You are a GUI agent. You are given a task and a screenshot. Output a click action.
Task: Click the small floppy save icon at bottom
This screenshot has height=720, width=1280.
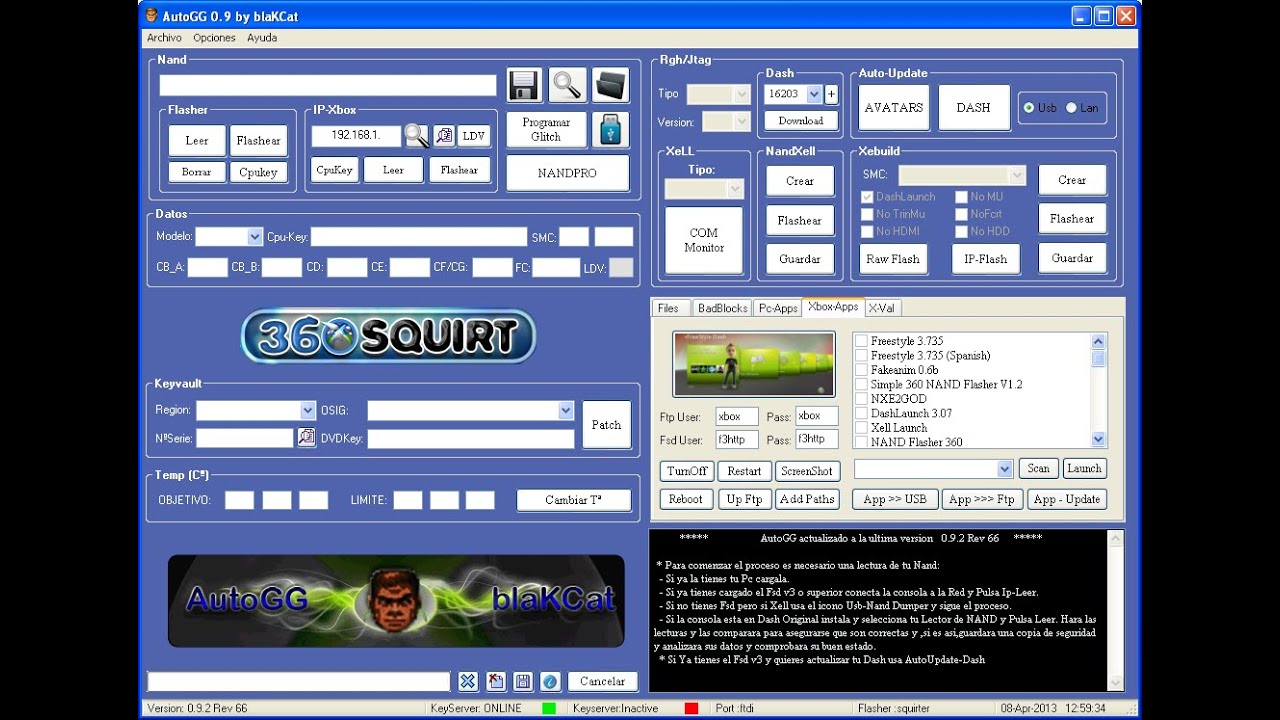click(x=522, y=681)
